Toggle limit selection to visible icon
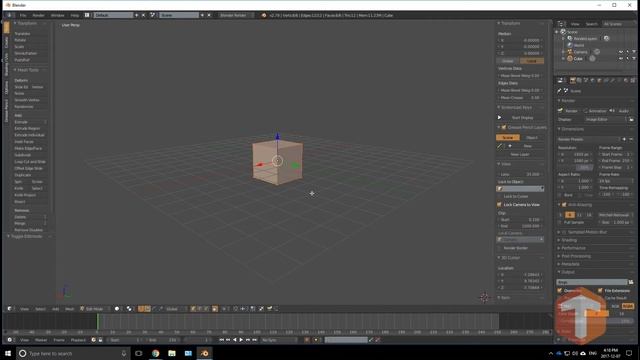 click(215, 309)
